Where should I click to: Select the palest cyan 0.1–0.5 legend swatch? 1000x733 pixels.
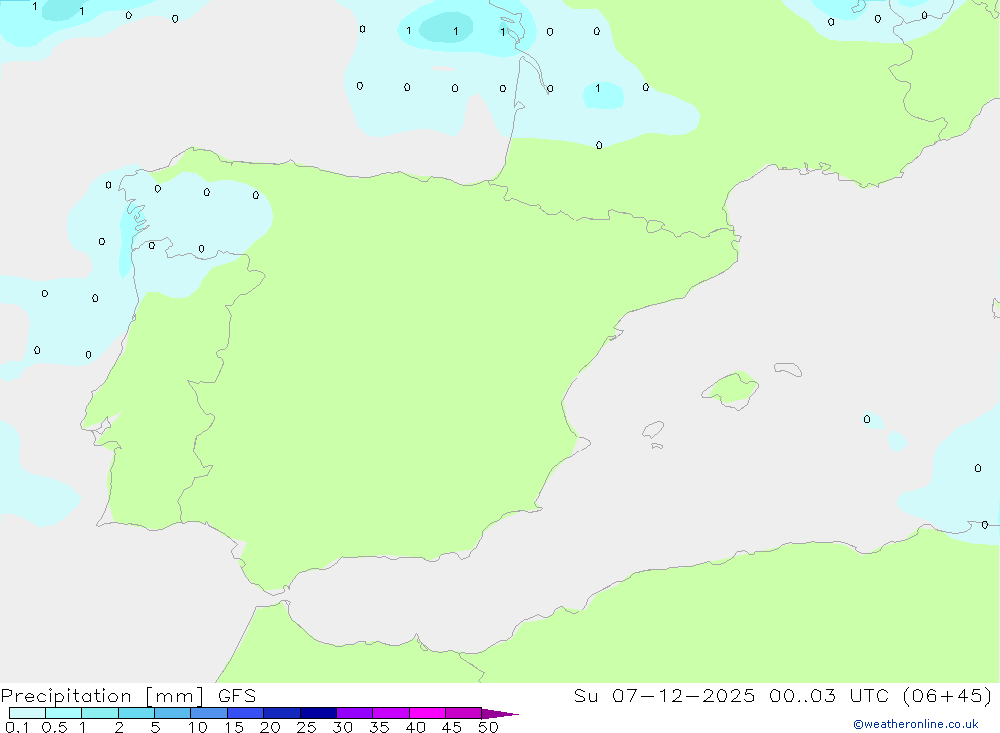point(27,713)
